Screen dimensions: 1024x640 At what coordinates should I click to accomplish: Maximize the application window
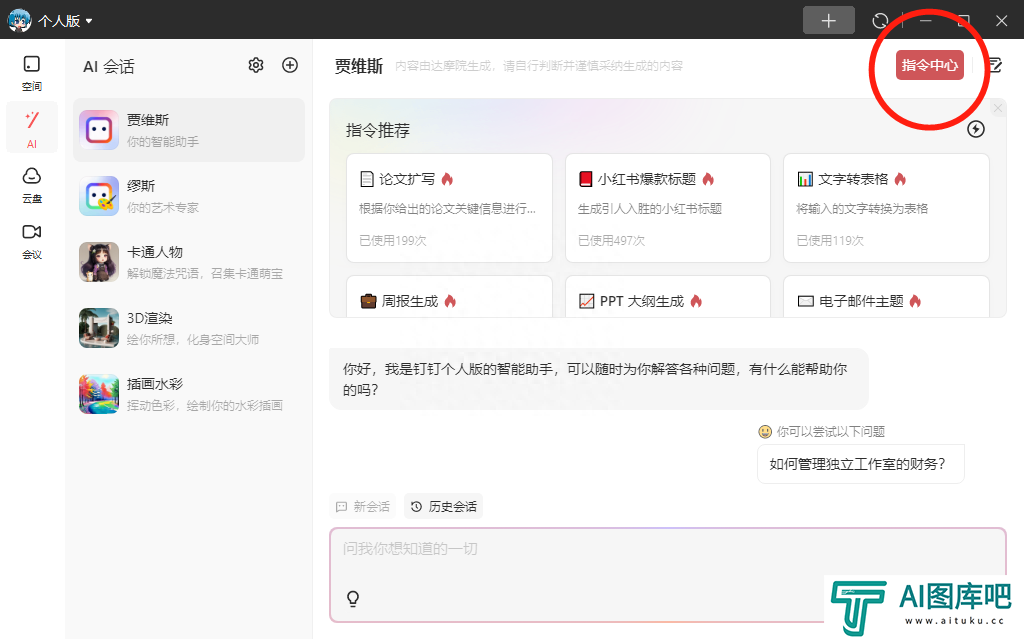[963, 21]
